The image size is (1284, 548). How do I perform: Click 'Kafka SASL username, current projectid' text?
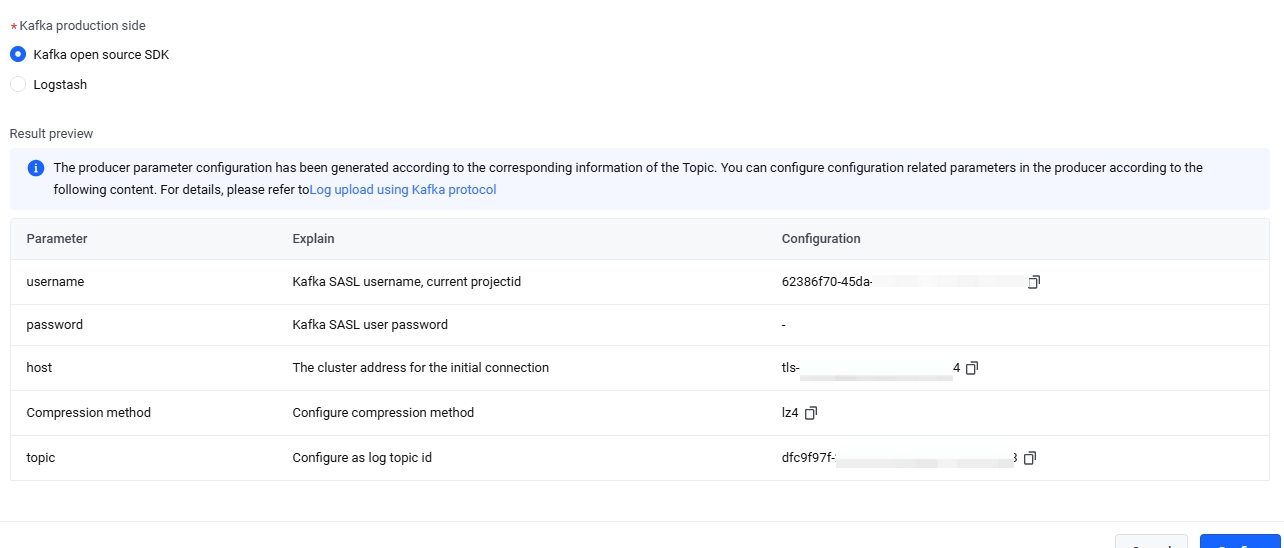point(407,282)
